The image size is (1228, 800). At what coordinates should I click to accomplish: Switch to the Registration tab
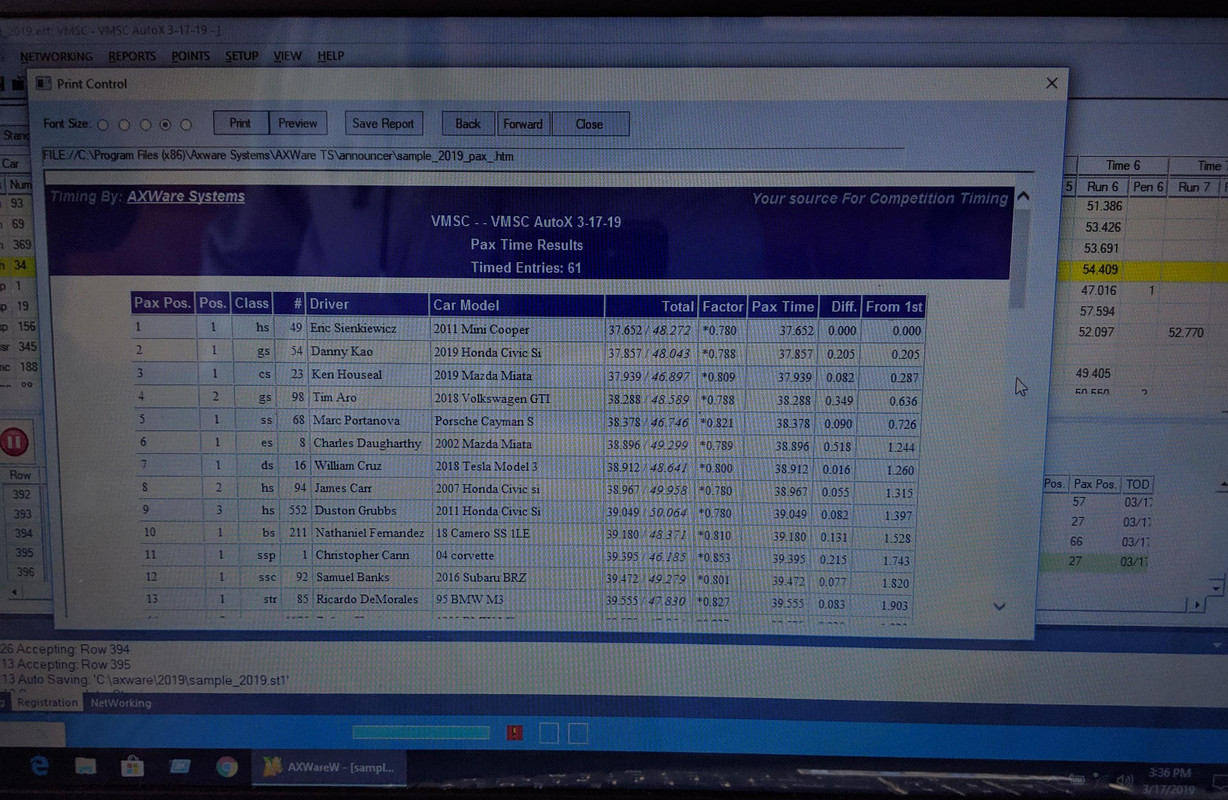coord(46,703)
